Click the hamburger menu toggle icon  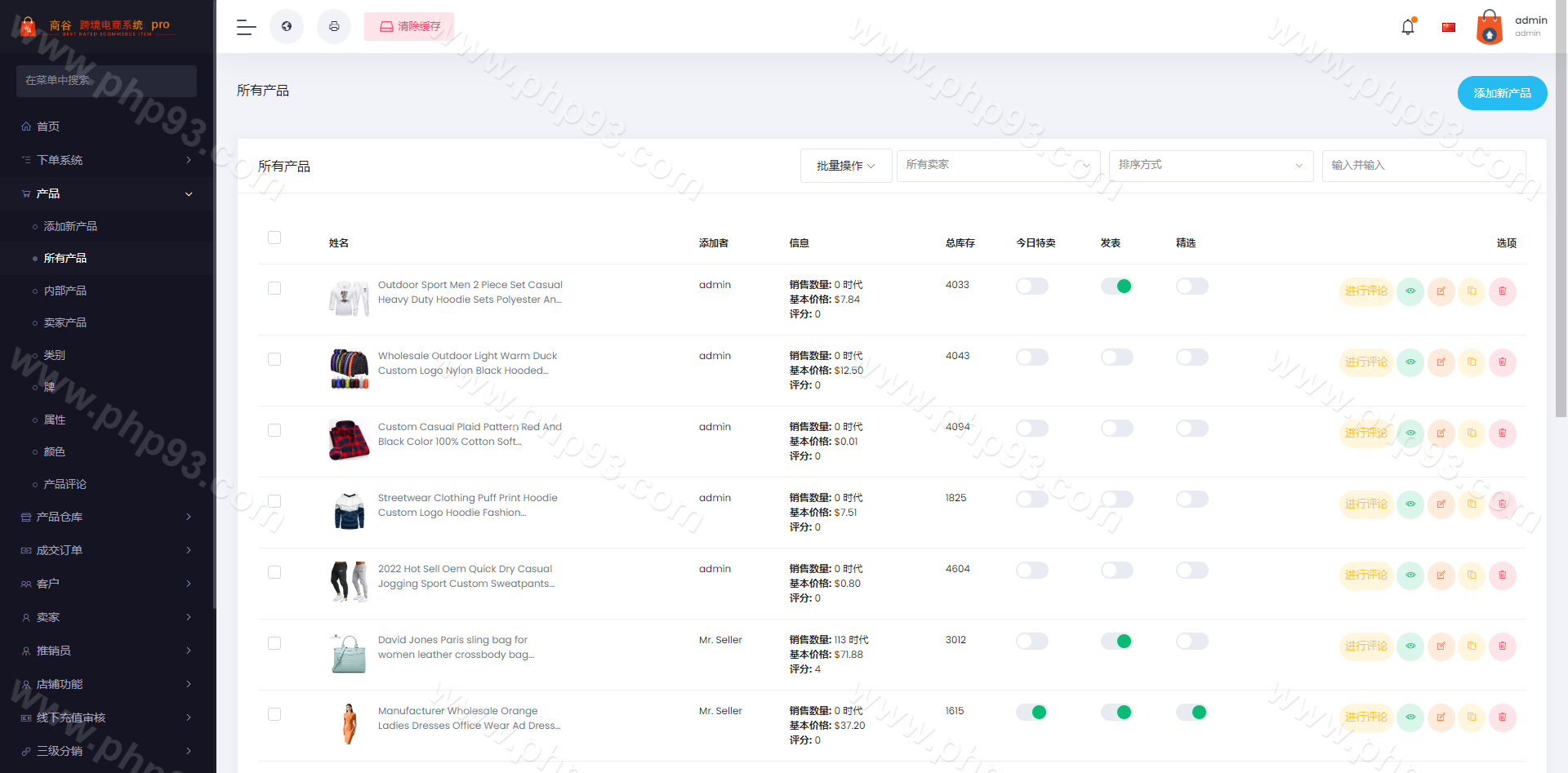tap(246, 27)
